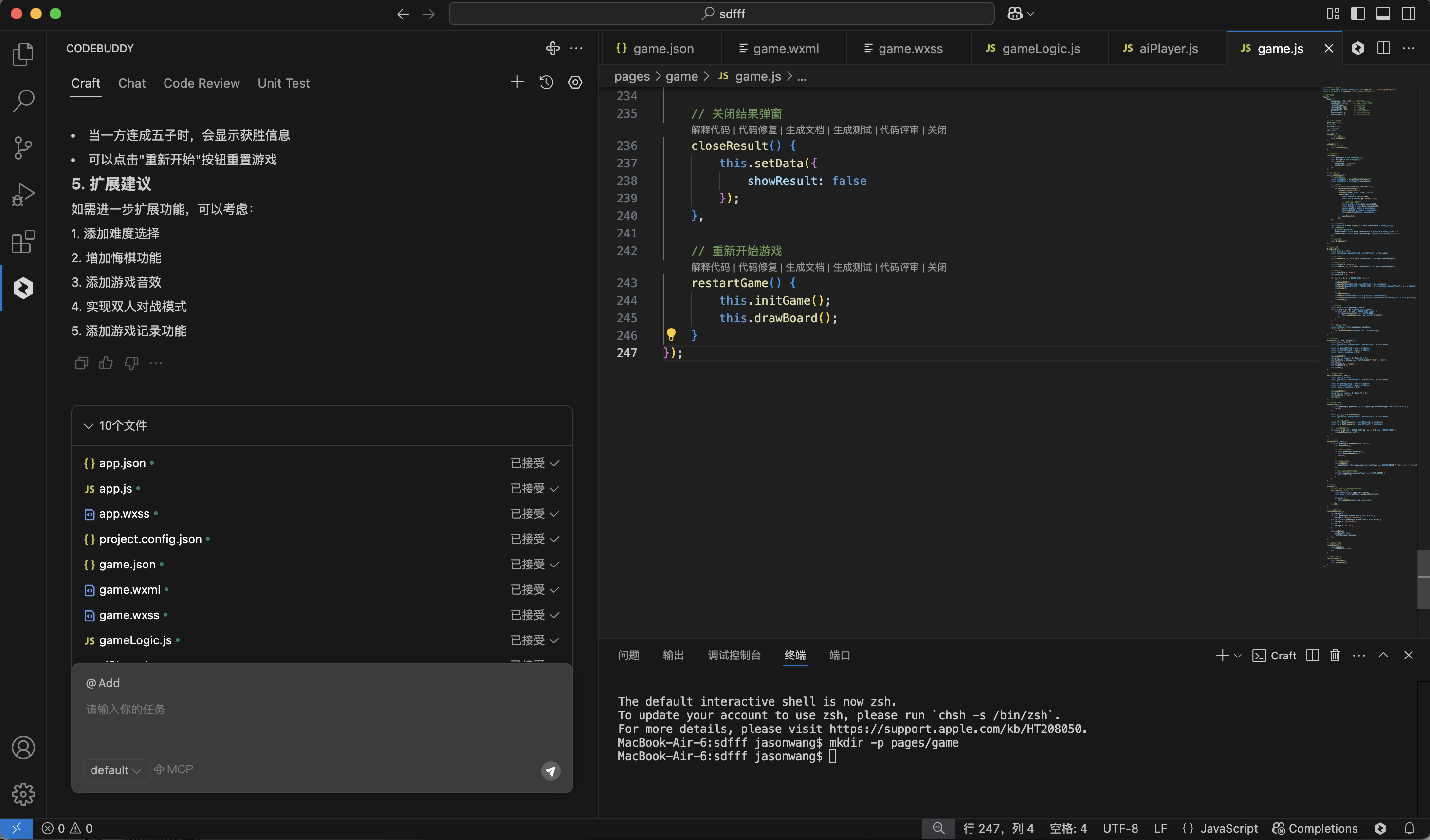The width and height of the screenshot is (1430, 840).
Task: Click the MCP button in the chat input
Action: pos(174,769)
